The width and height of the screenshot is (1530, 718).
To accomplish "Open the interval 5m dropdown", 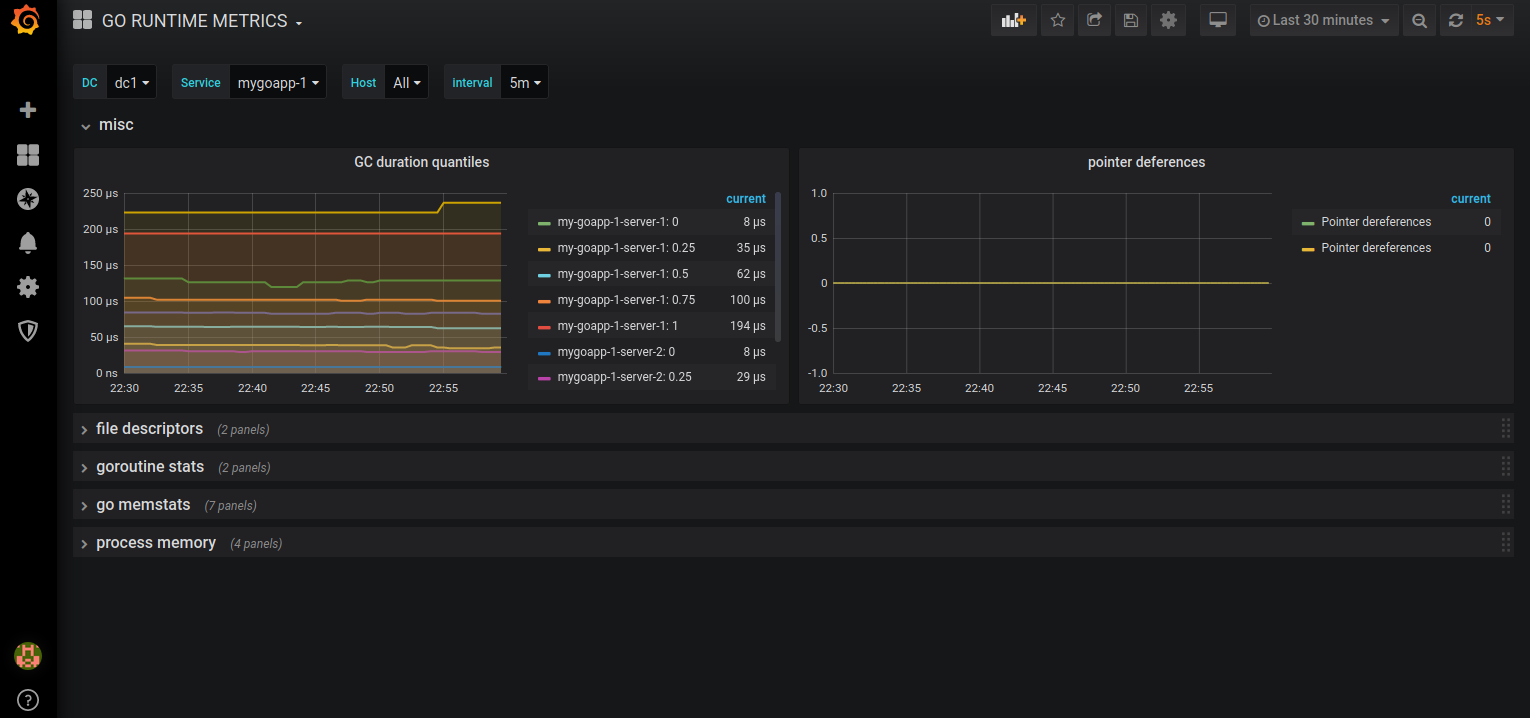I will 524,83.
